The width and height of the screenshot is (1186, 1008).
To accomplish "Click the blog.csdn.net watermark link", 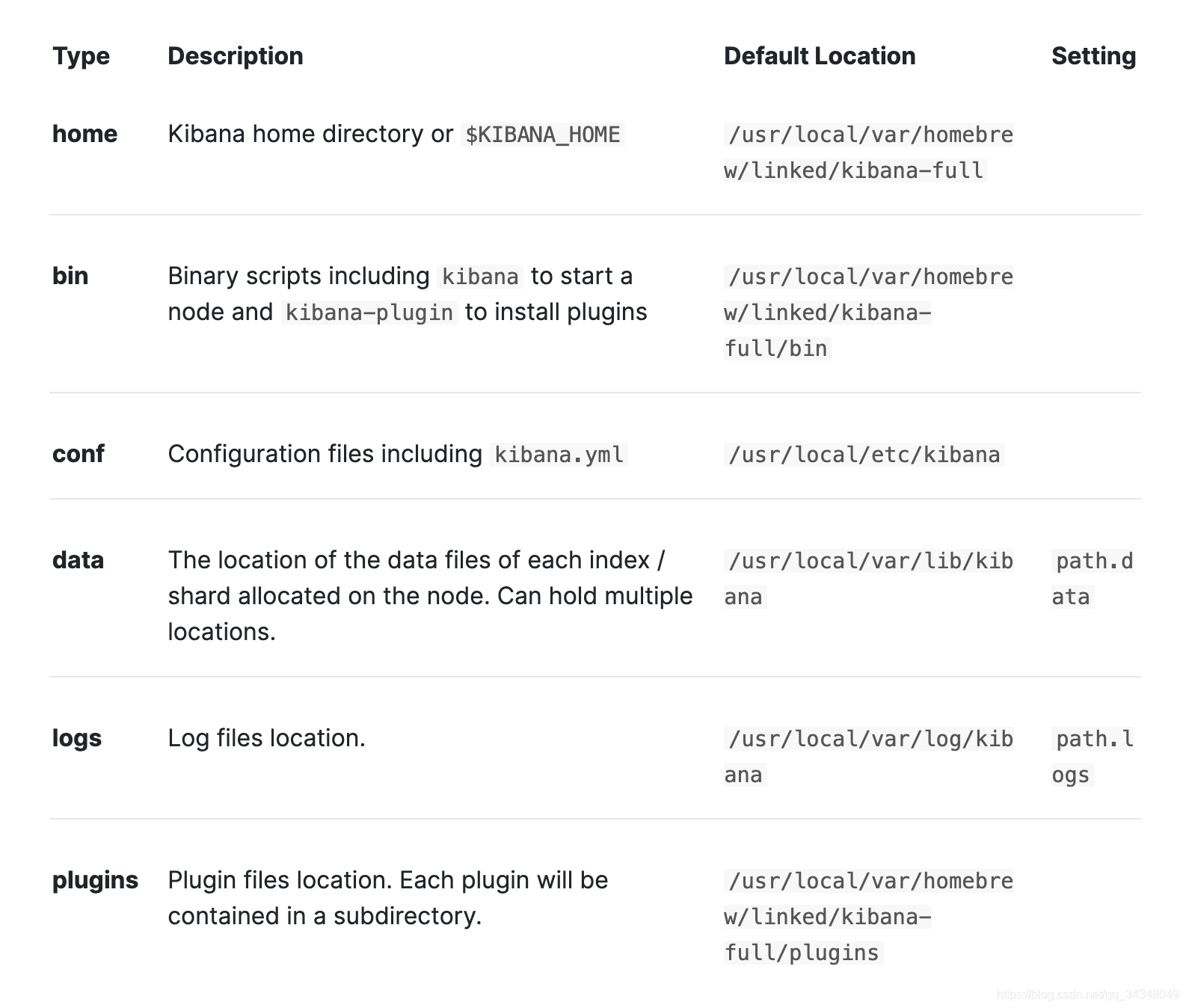I will [1088, 995].
